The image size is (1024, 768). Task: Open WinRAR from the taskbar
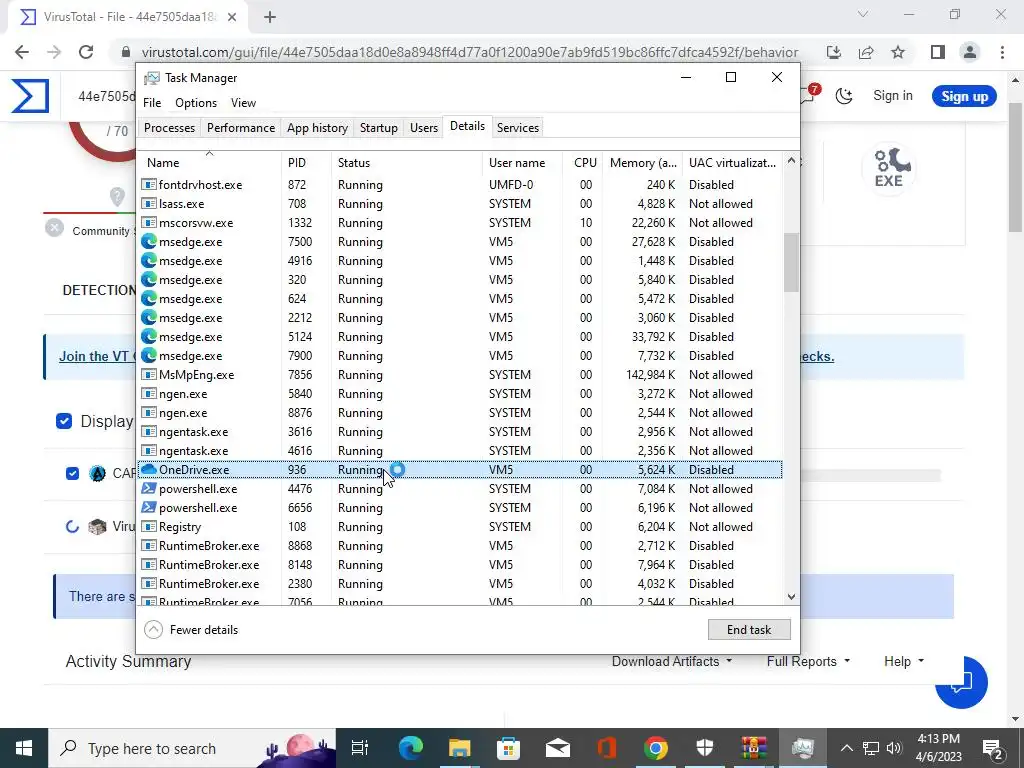[x=753, y=748]
